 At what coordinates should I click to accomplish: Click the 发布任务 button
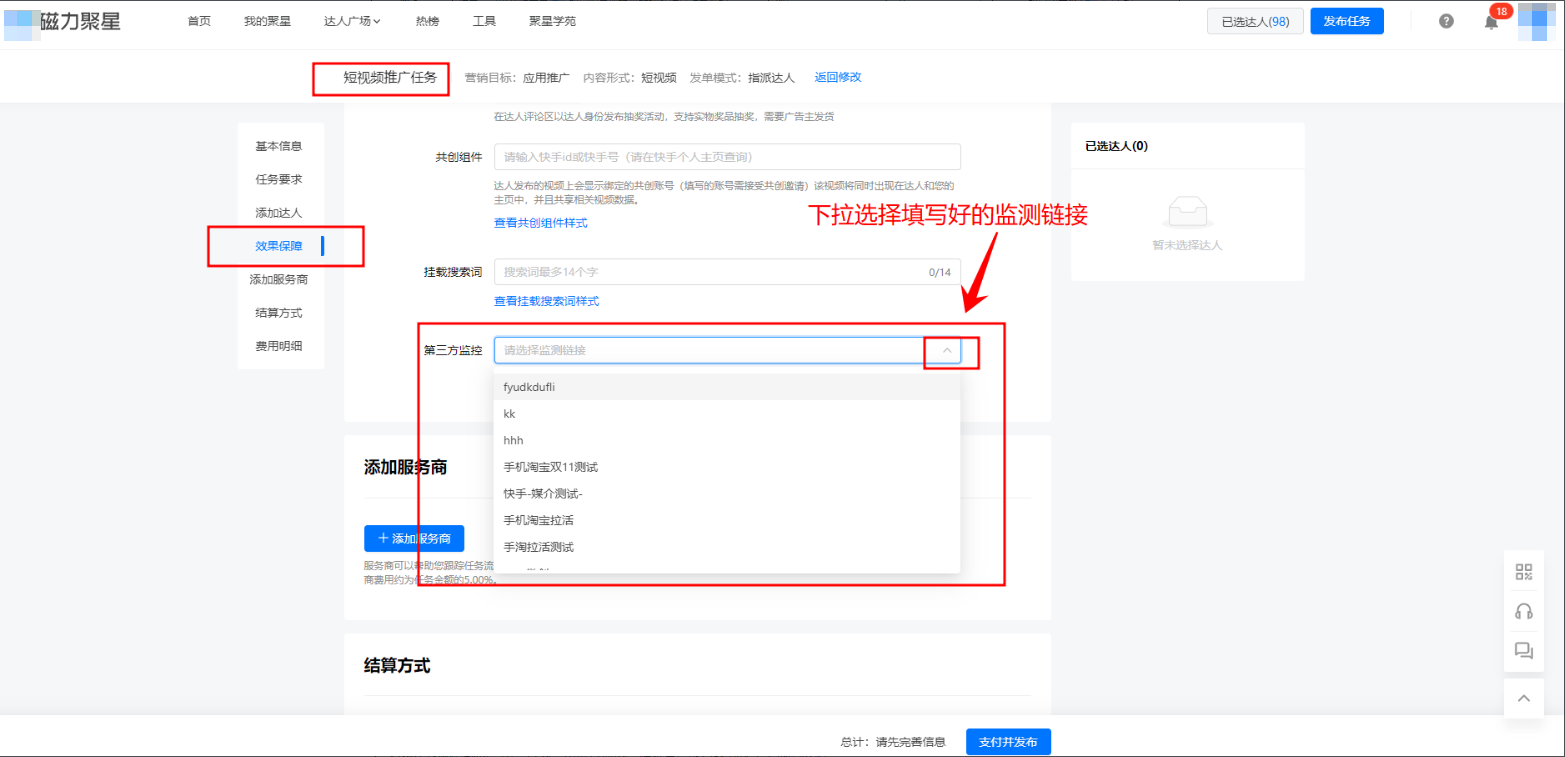1347,21
